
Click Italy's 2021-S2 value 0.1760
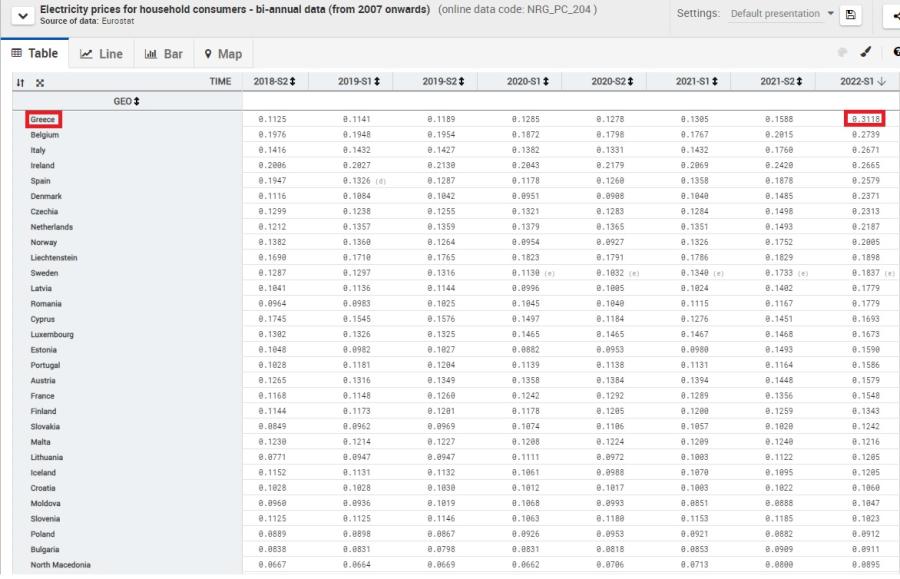click(x=779, y=150)
